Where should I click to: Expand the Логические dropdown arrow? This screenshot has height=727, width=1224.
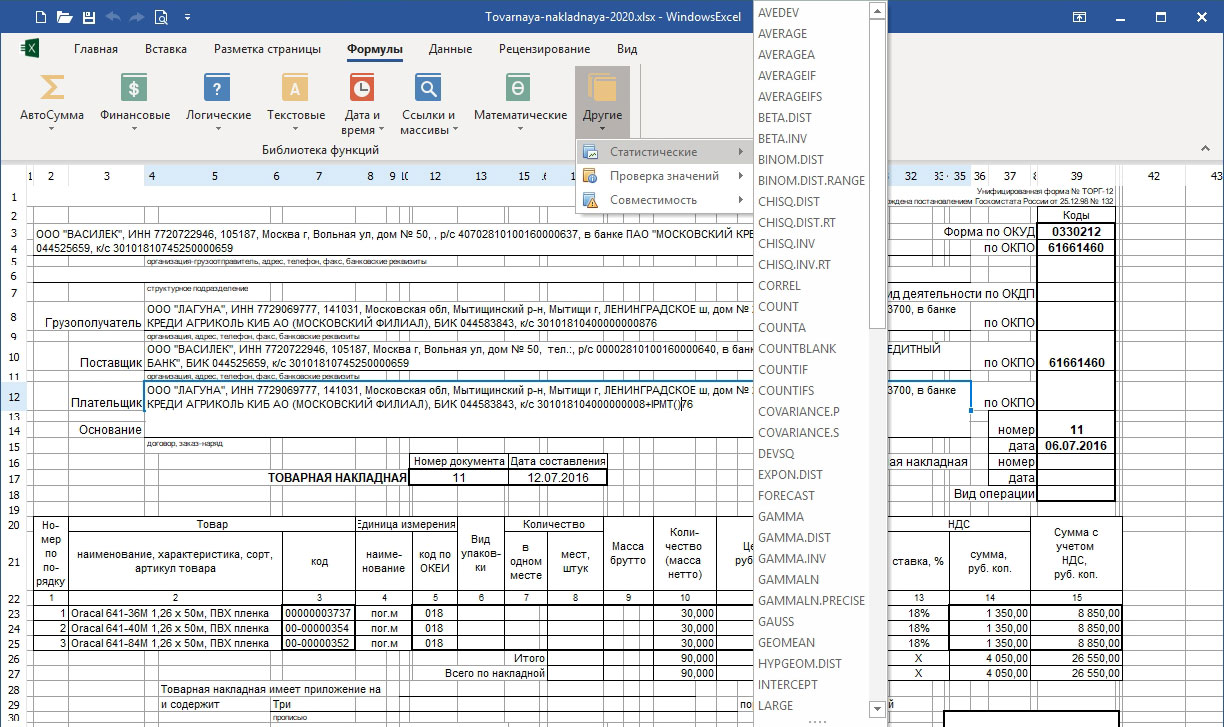click(218, 129)
